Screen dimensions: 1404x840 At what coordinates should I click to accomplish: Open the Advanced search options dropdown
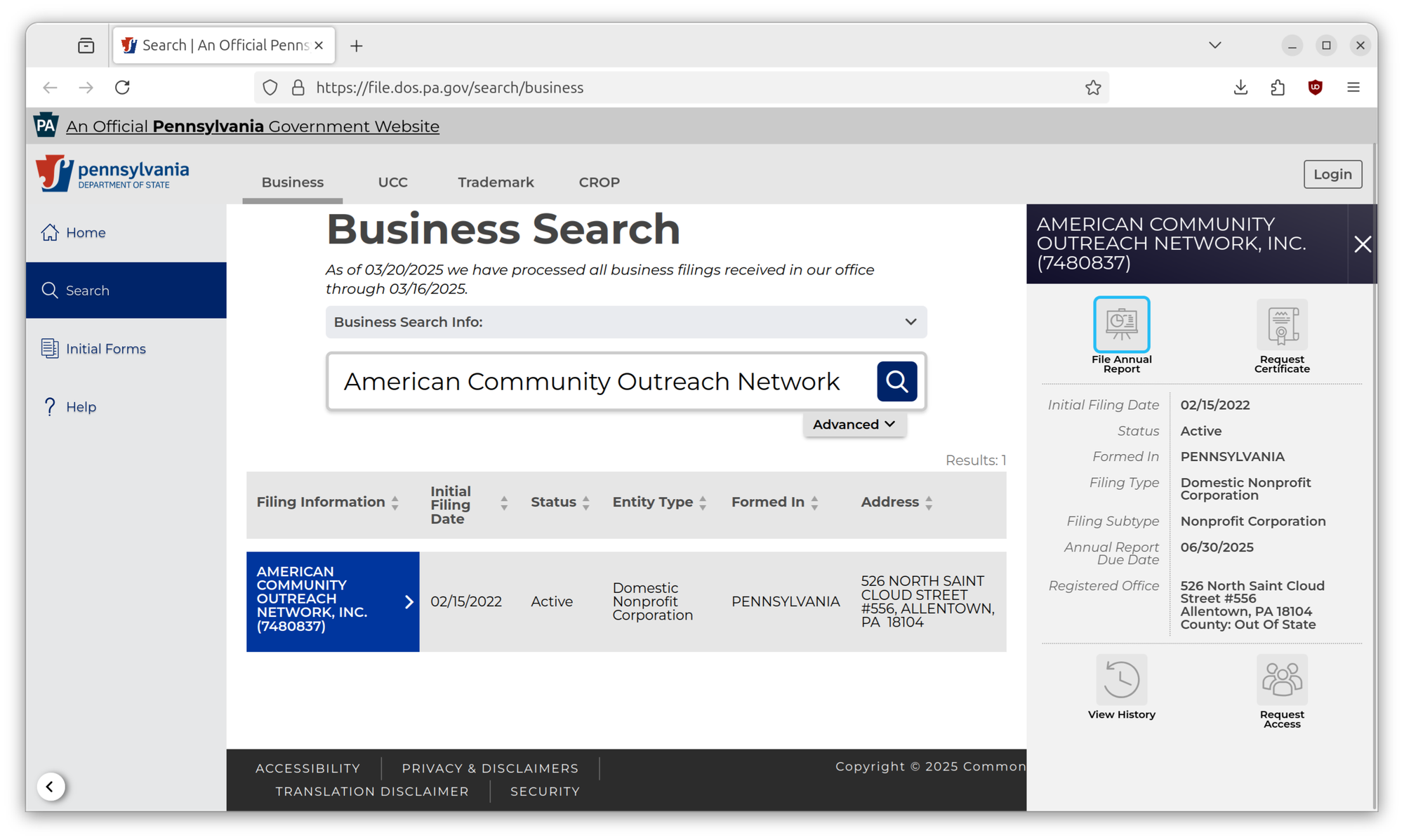(854, 425)
